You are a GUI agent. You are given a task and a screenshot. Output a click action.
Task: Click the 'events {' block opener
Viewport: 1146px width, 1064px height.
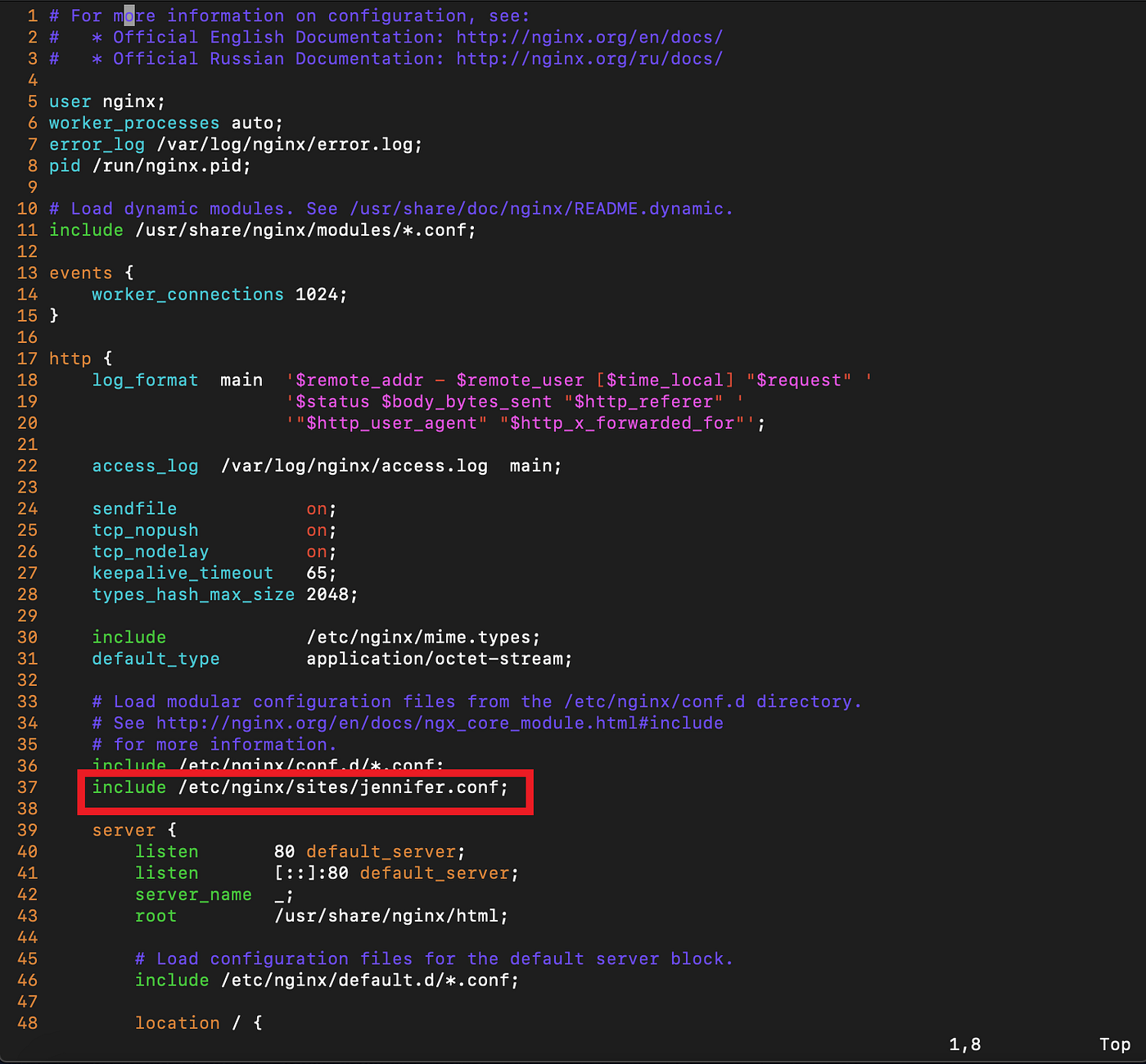coord(92,273)
